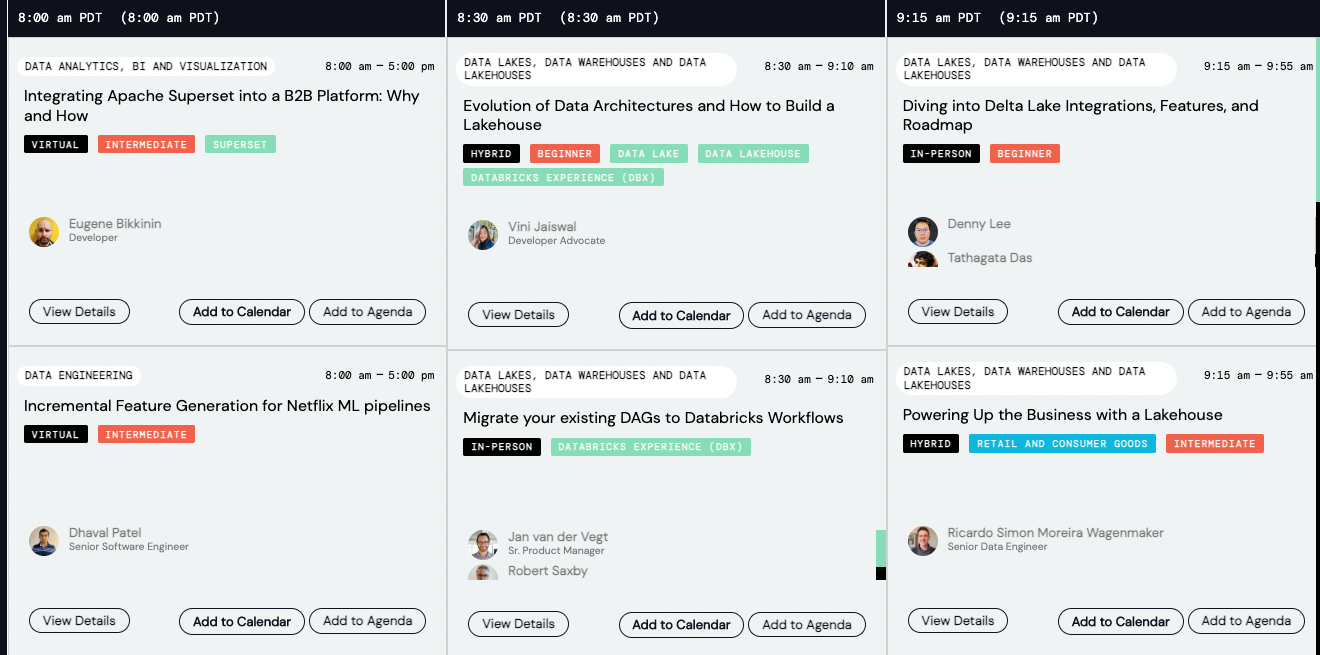Screen dimensions: 1320x655
Task: Add Databricks Workflows session to agenda
Action: pos(806,625)
